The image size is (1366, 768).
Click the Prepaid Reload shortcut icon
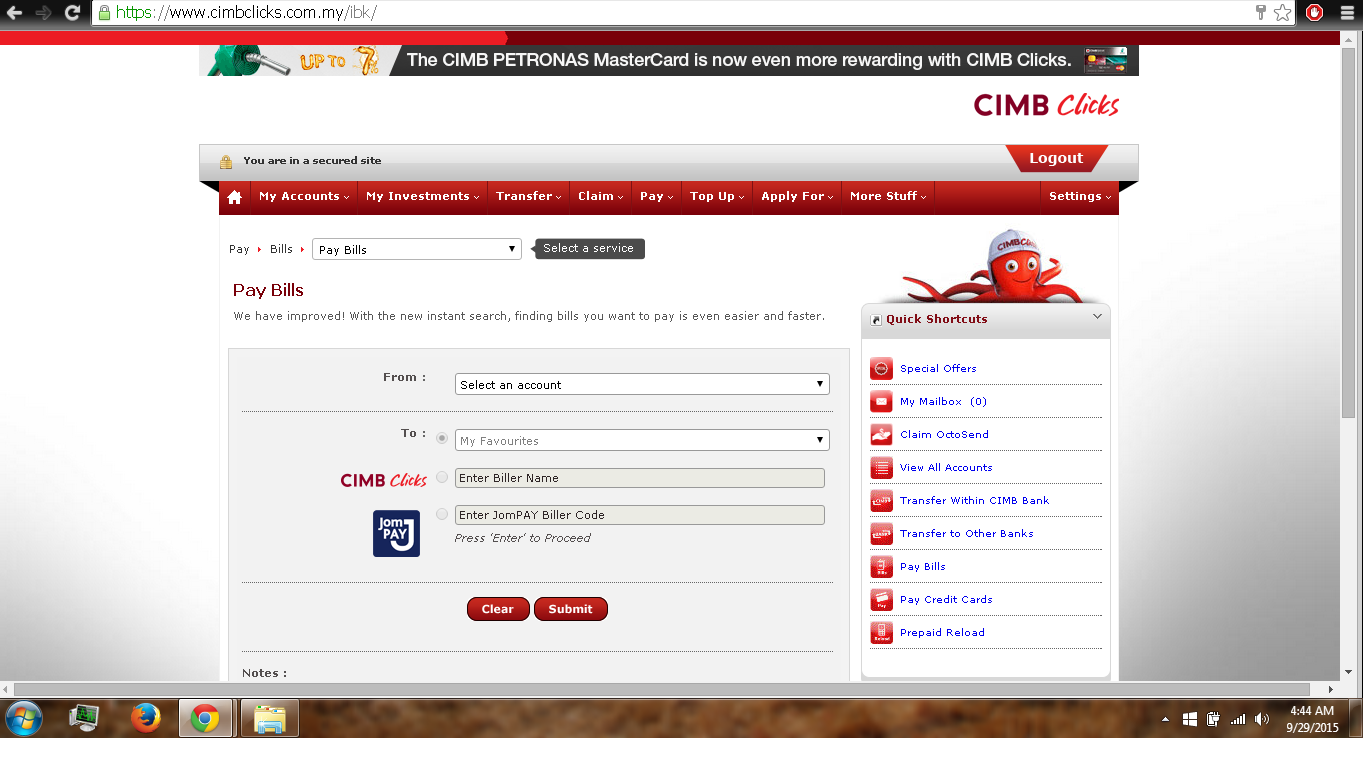(x=881, y=633)
